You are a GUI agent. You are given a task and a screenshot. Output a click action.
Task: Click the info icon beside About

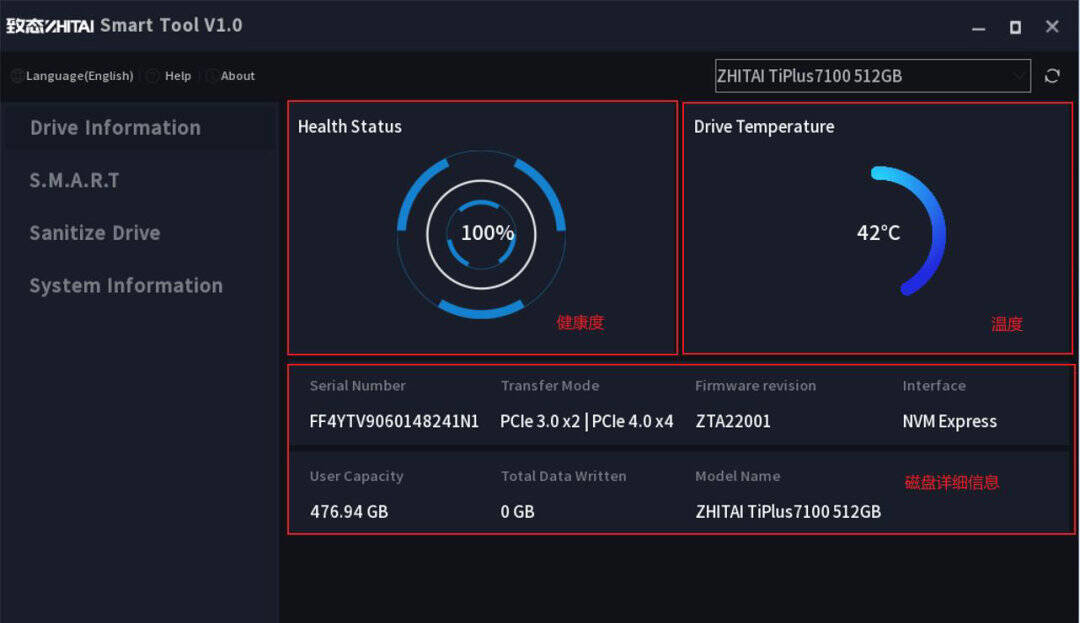211,76
